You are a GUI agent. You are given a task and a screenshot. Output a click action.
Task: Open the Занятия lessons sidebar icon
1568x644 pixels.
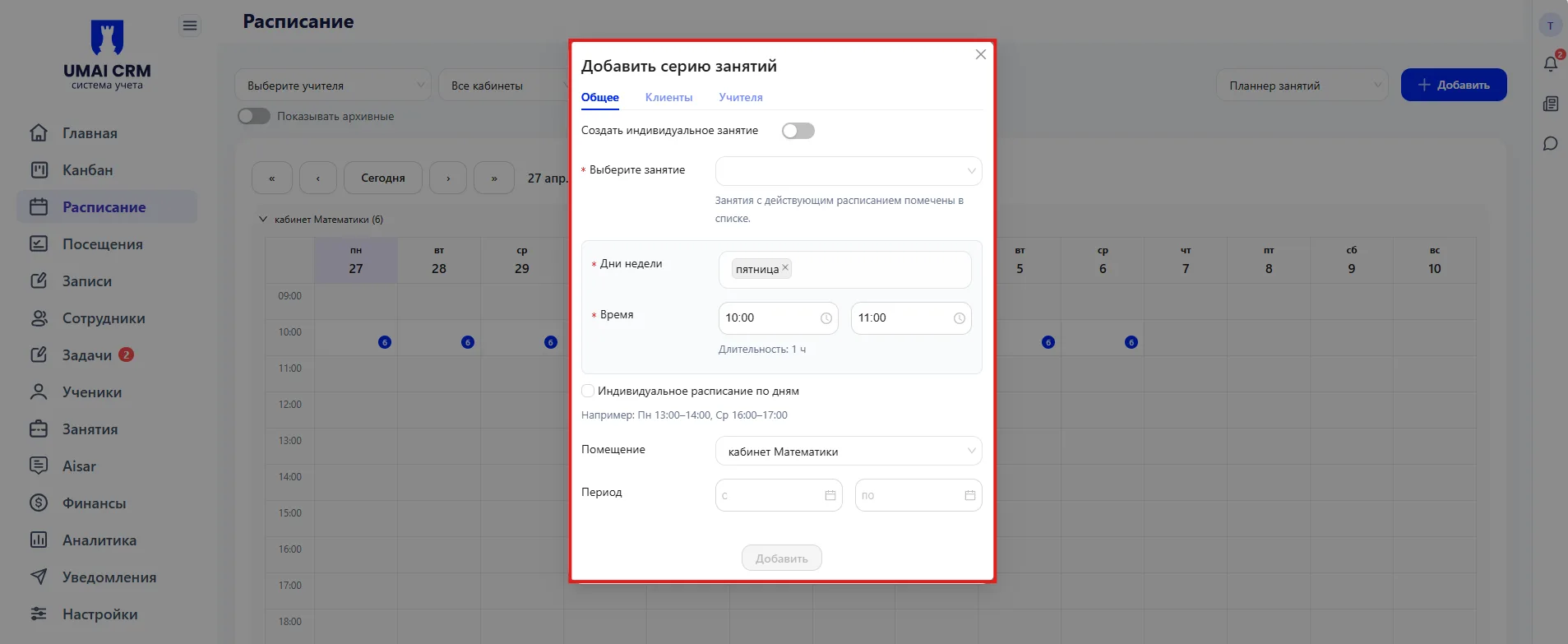tap(39, 429)
